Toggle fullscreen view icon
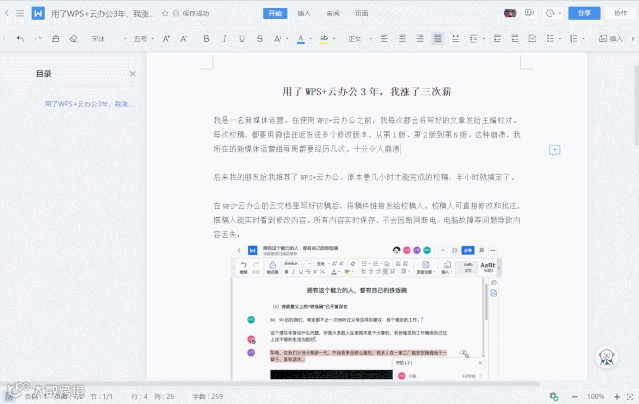Screen dimensions: 639x404 [x=630, y=396]
